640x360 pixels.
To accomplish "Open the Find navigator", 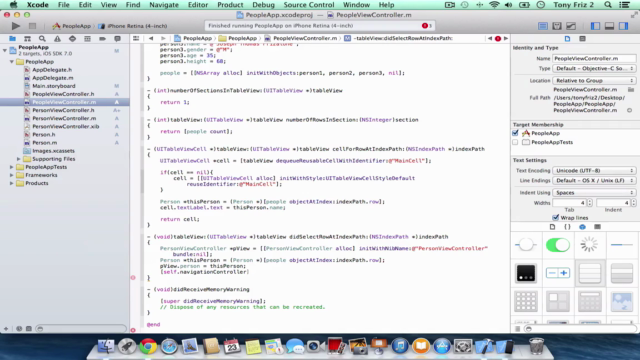I will pos(42,38).
